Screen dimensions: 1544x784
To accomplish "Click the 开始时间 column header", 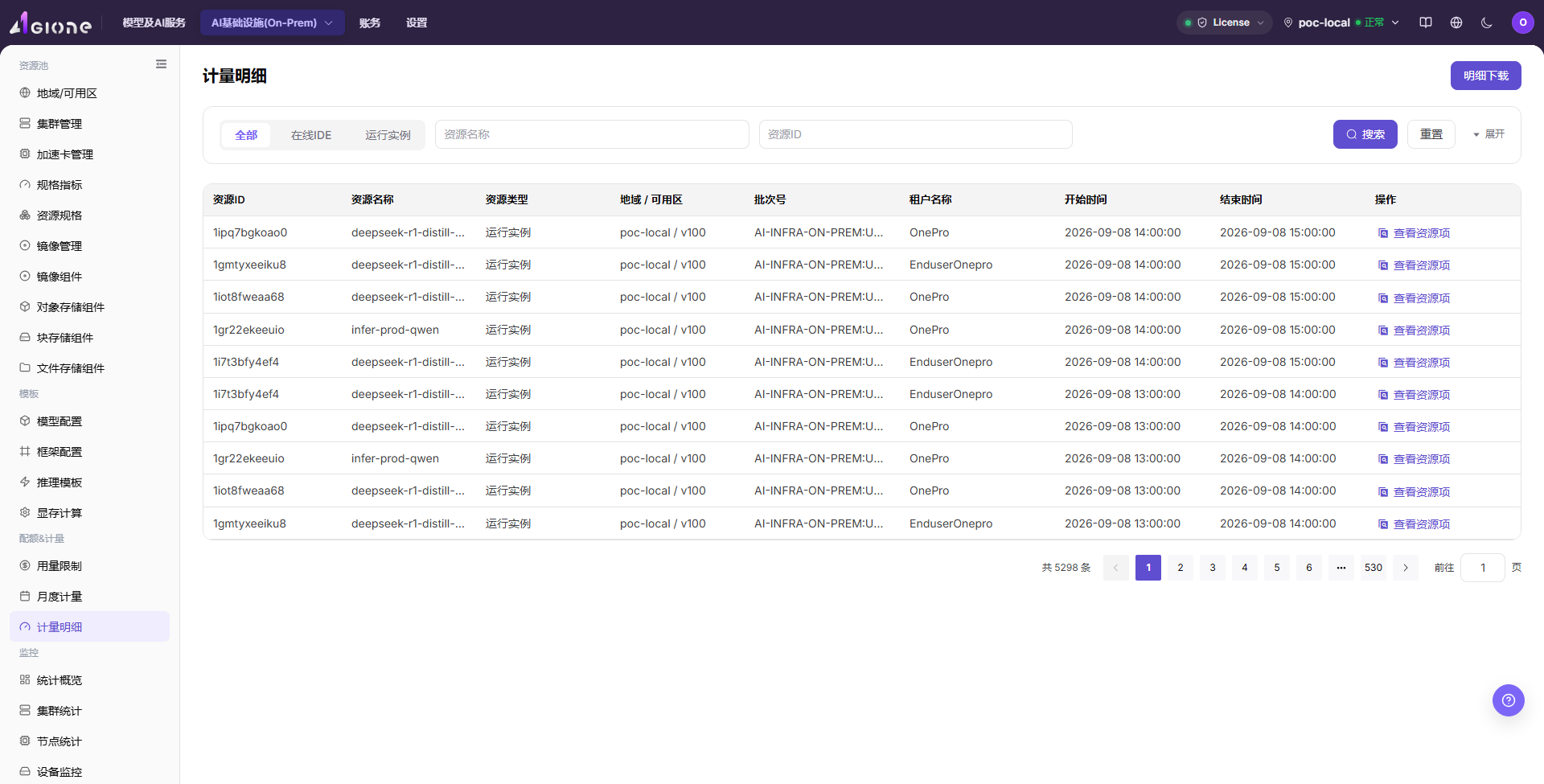I will pos(1086,199).
